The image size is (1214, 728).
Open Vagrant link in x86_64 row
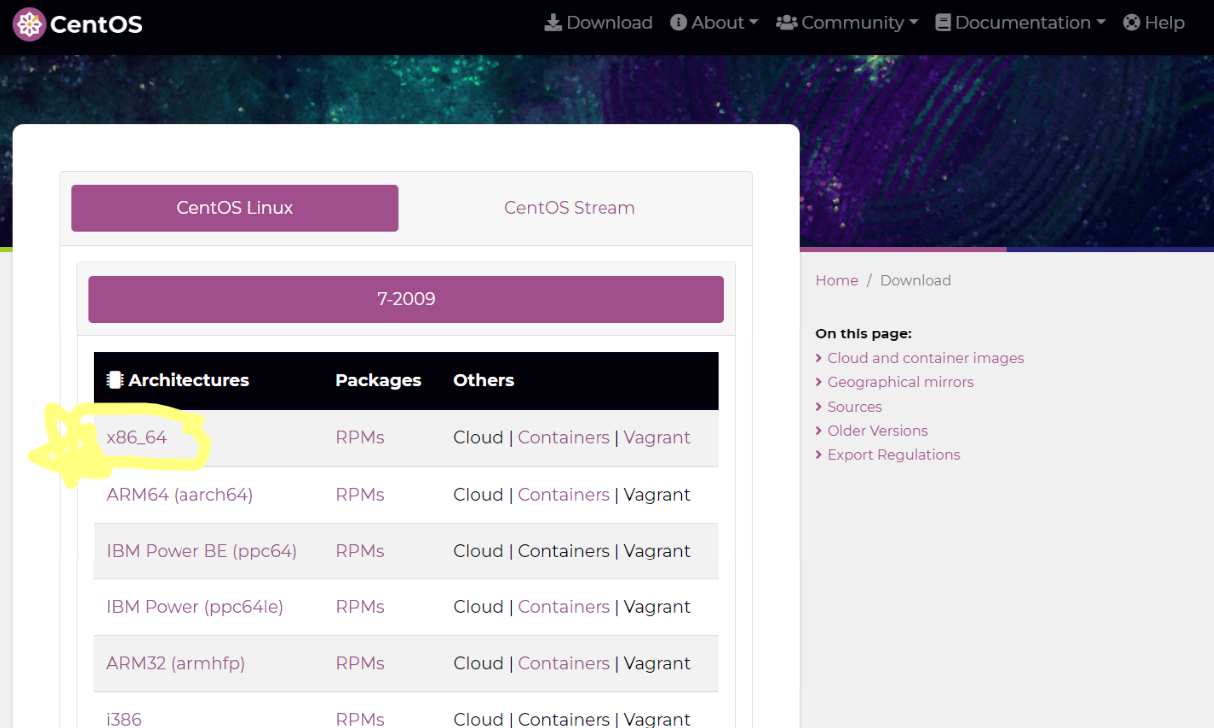[657, 438]
